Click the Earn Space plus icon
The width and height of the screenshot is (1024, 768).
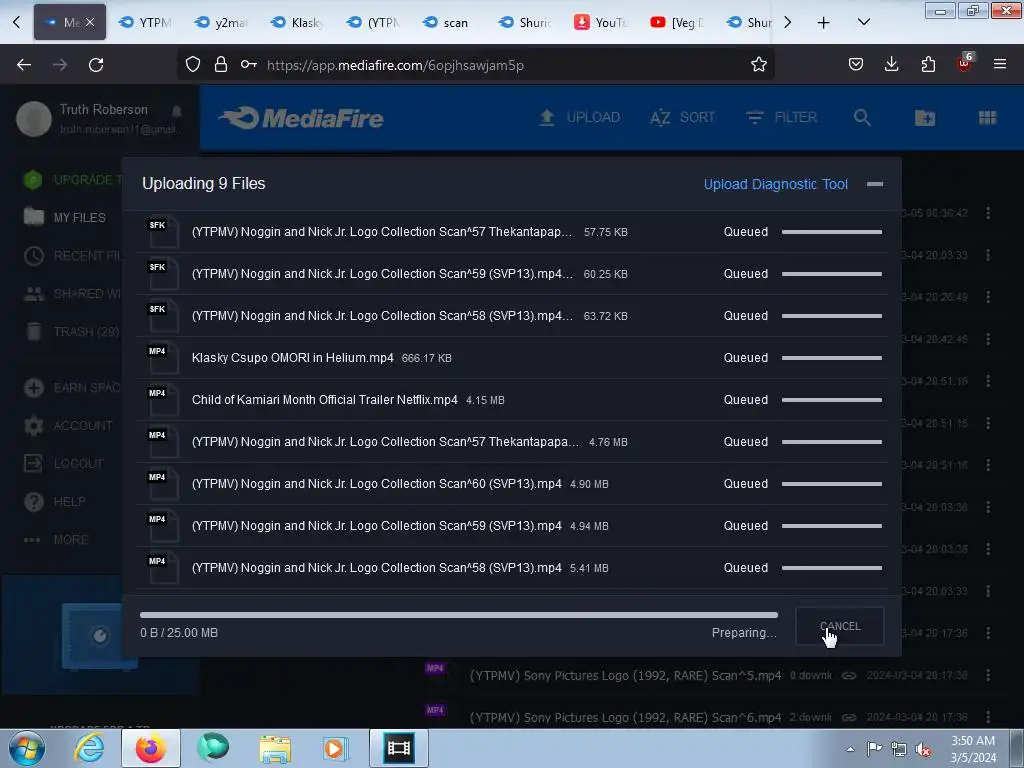coord(33,388)
